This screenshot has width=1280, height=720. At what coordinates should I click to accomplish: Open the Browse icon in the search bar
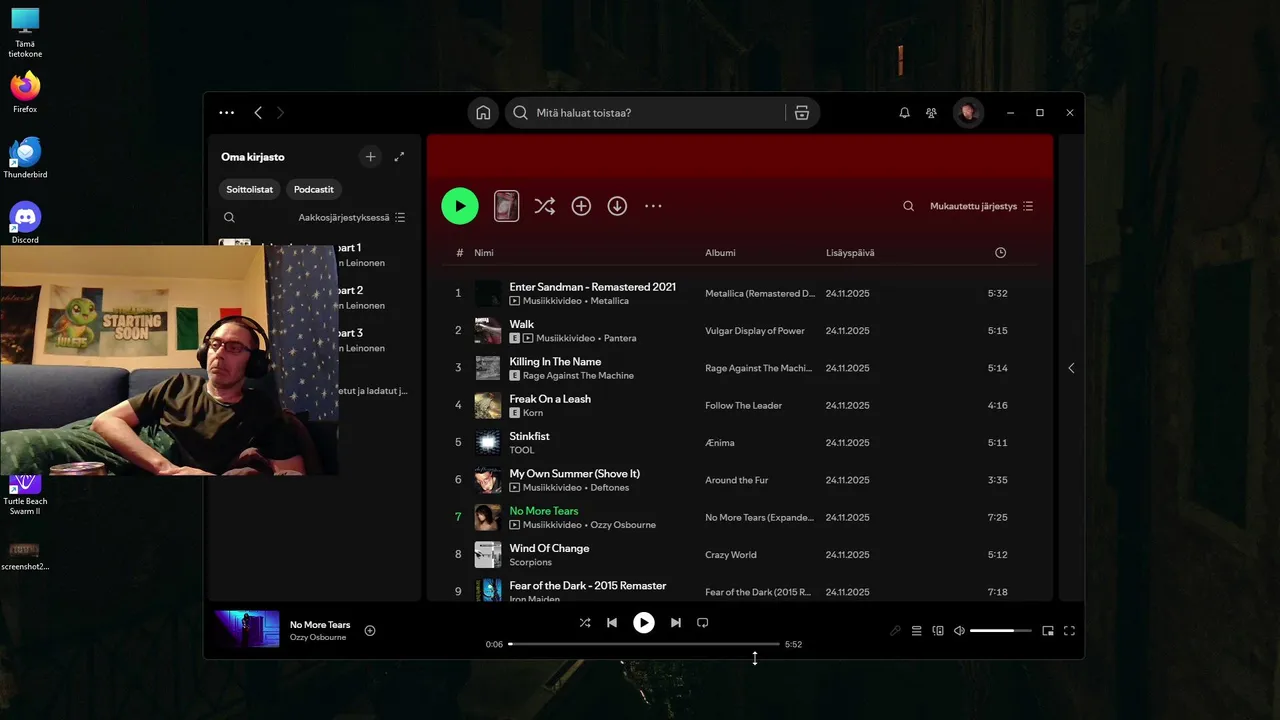[801, 113]
